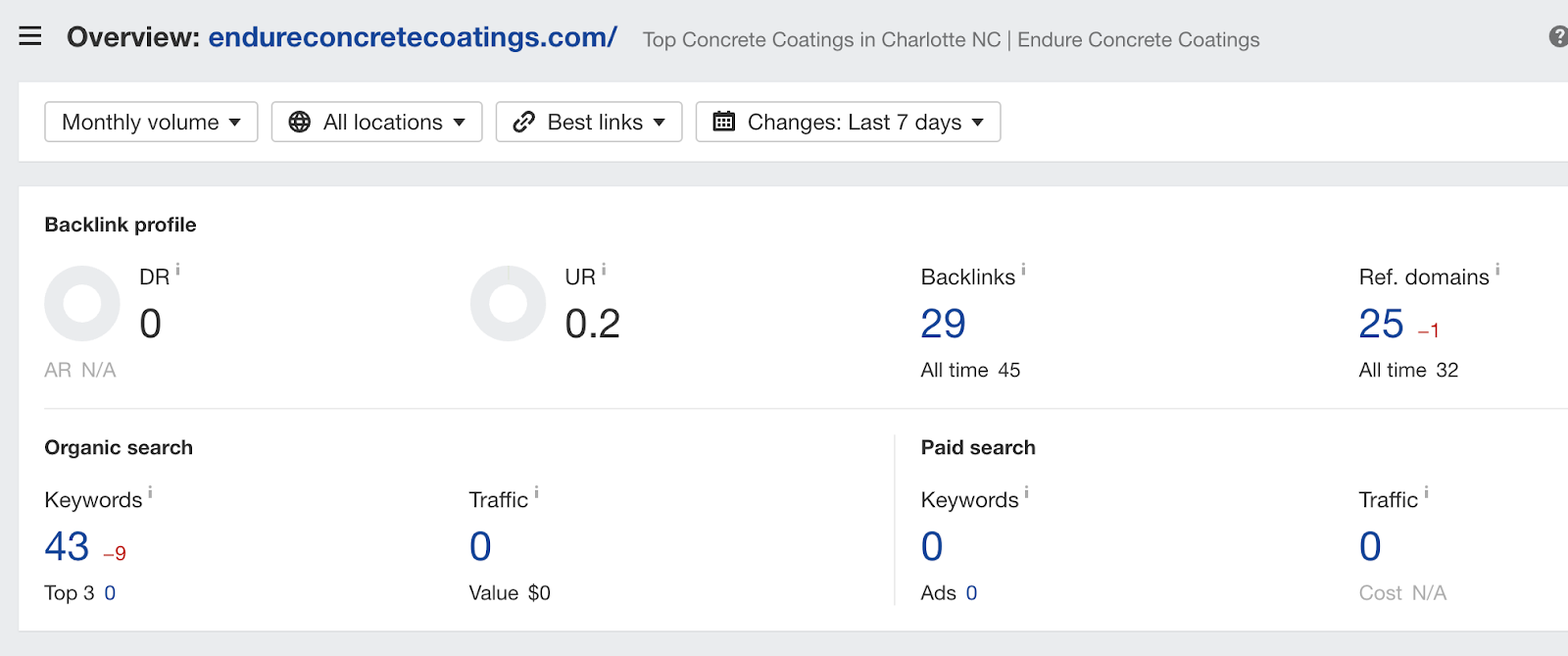Click the DR info icon
Screen dimensions: 1568x656
pos(177,270)
